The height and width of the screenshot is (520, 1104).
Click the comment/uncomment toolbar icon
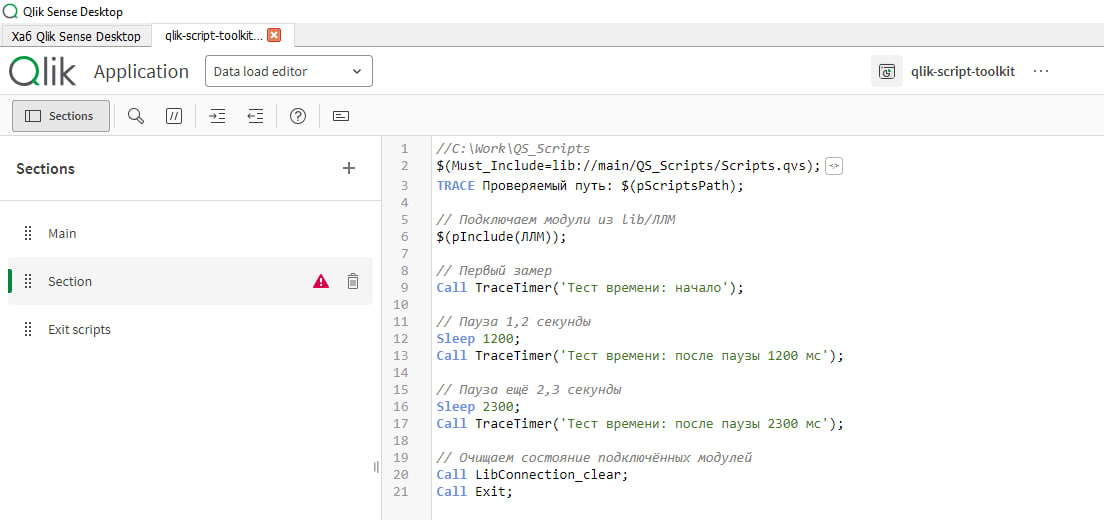click(x=174, y=116)
